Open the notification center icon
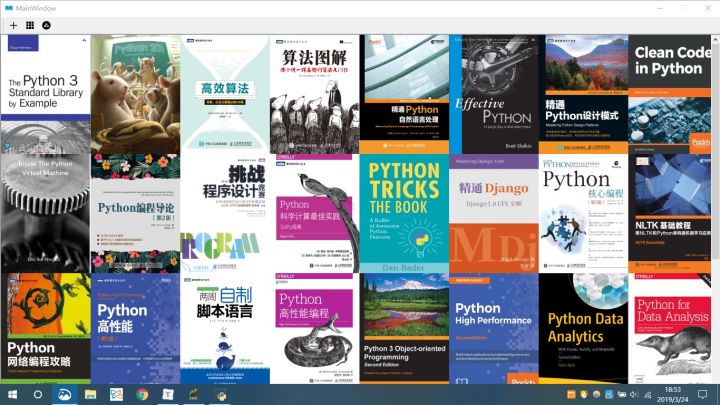This screenshot has height=405, width=720. tap(703, 394)
